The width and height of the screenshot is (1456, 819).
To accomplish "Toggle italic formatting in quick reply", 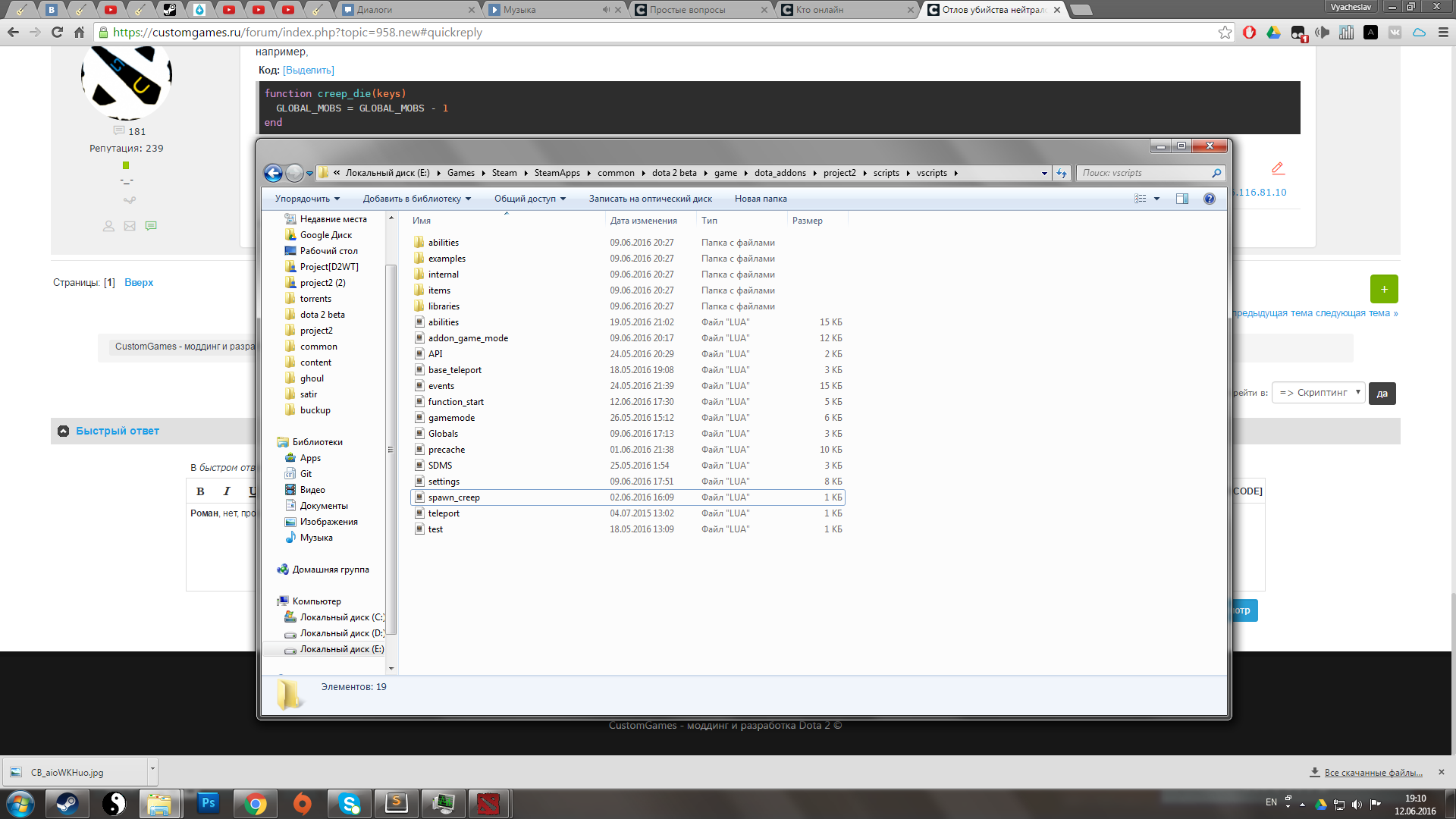I will coord(226,491).
